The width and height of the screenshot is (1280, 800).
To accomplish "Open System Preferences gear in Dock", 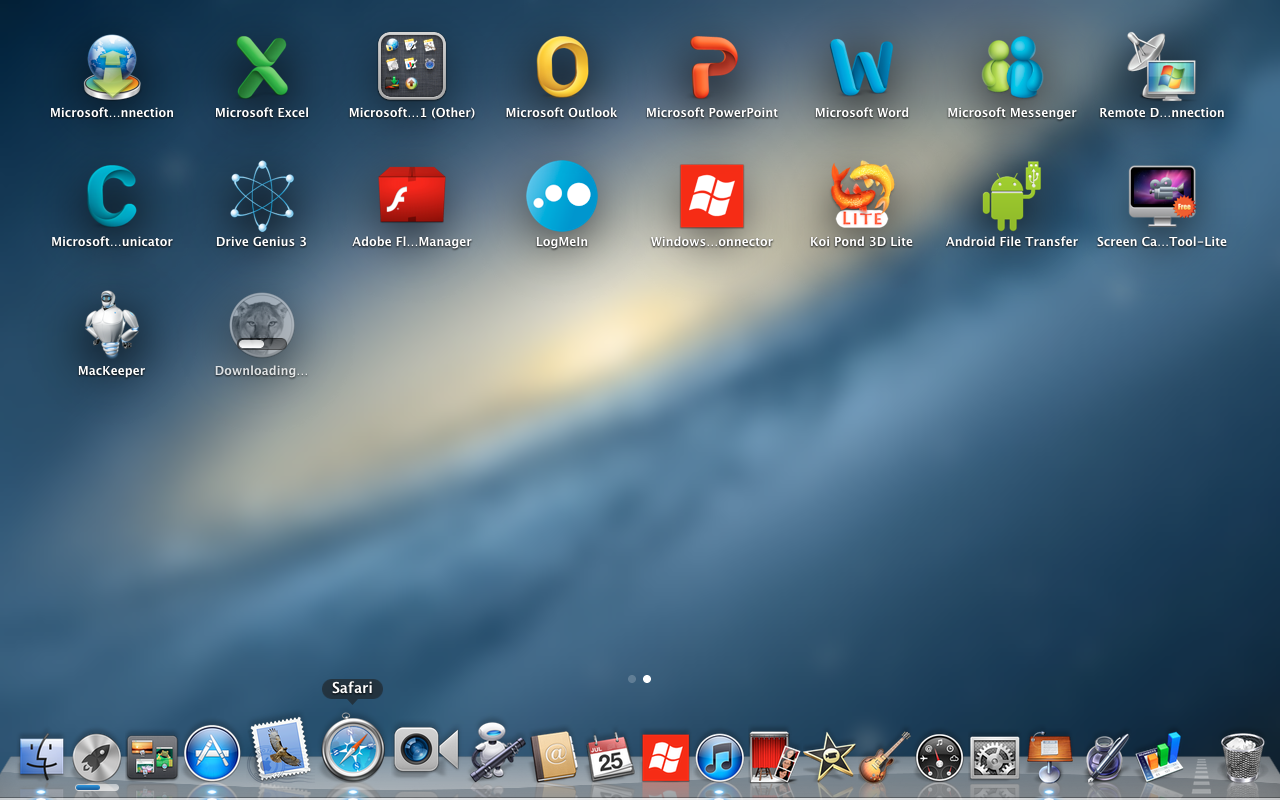I will pos(995,758).
